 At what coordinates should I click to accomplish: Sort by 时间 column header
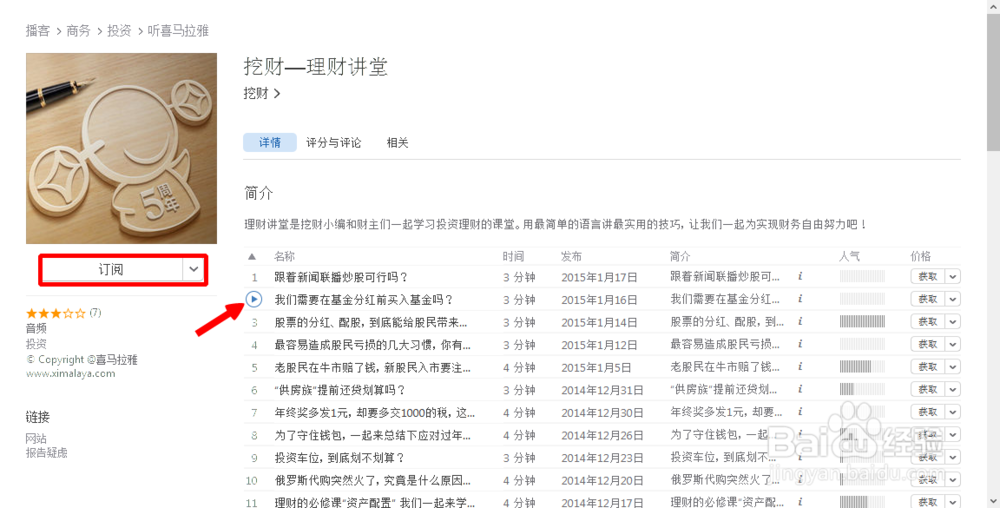click(x=513, y=256)
